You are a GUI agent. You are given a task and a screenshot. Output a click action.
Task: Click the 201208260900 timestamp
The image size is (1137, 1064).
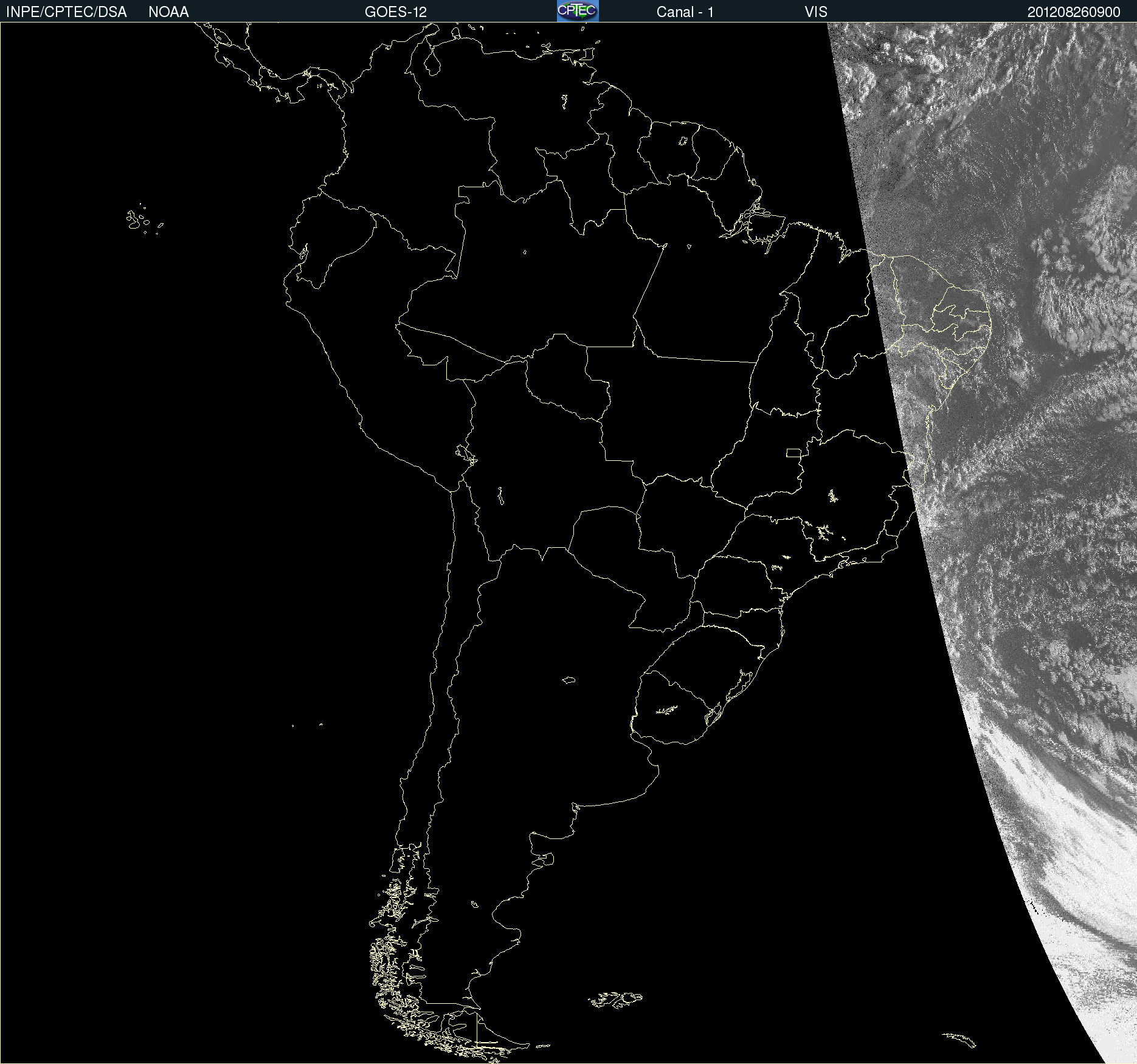pos(1074,12)
